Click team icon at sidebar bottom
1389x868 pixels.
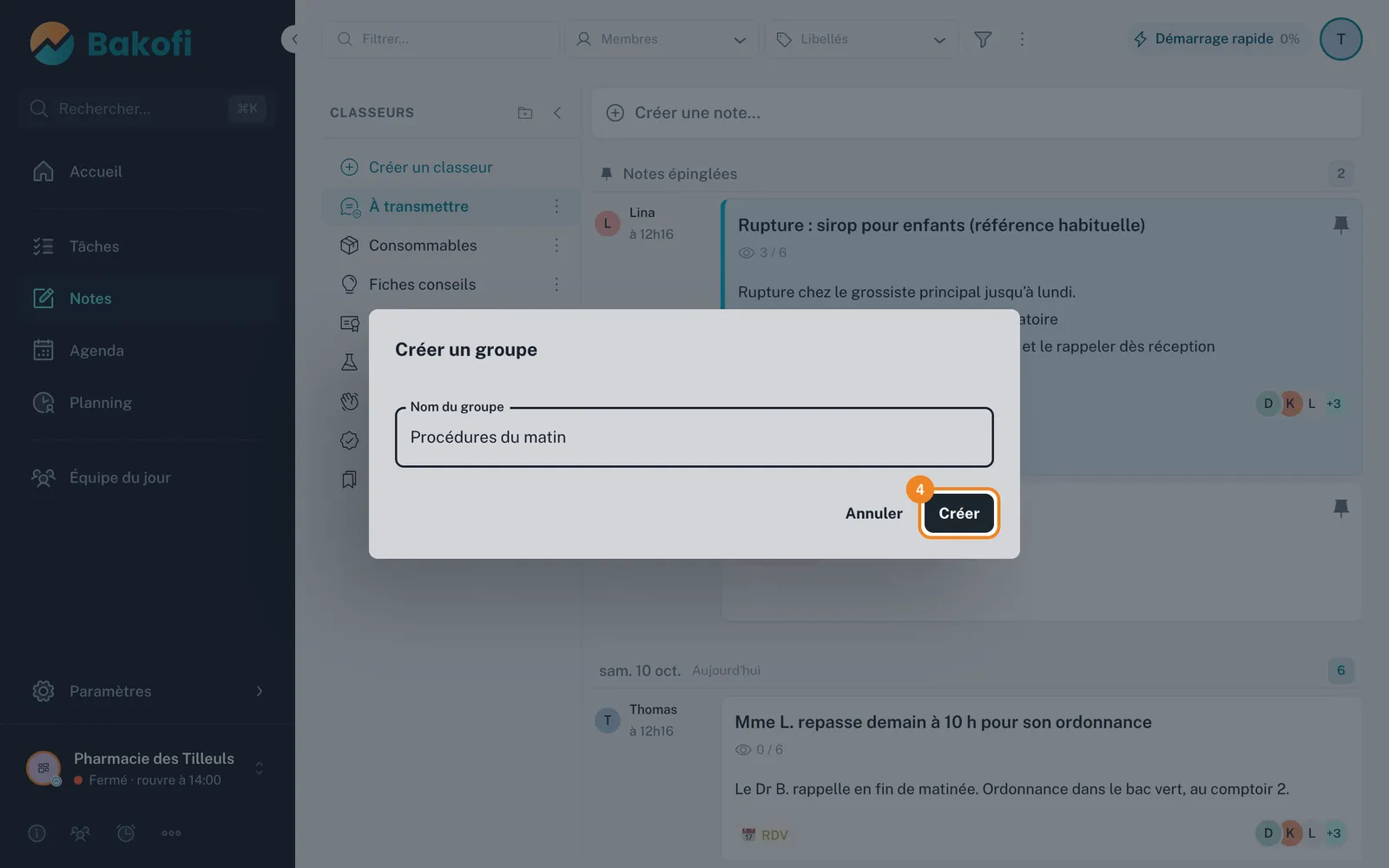[x=80, y=833]
